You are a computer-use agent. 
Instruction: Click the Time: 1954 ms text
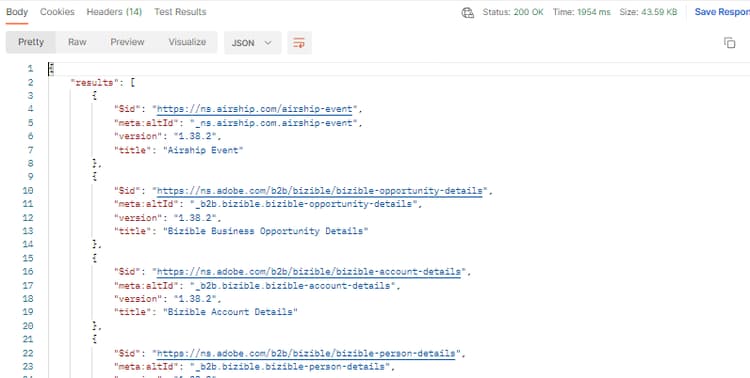pyautogui.click(x=582, y=12)
